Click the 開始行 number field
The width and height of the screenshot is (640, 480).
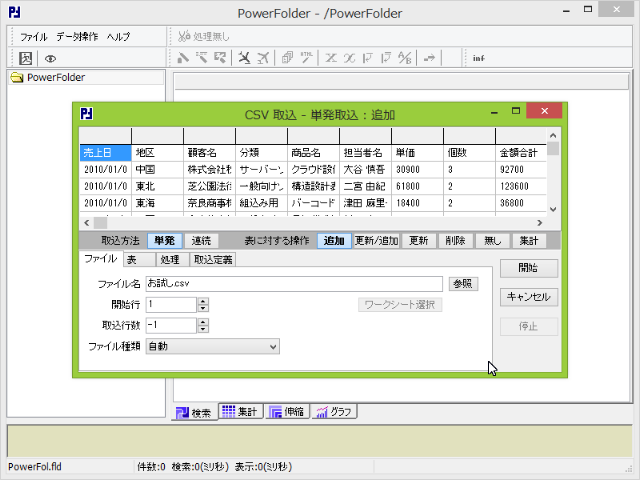click(x=171, y=304)
